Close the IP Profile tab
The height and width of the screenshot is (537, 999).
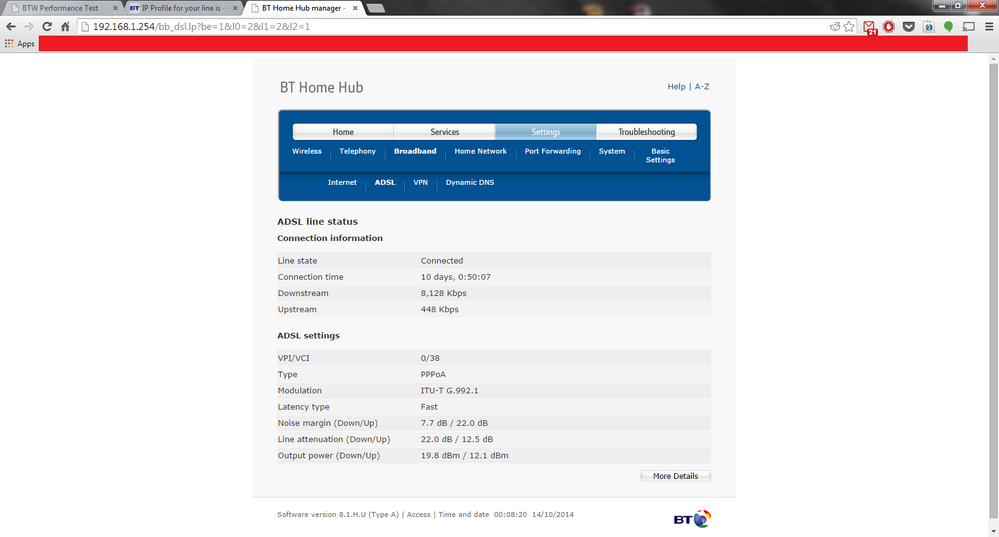[x=235, y=8]
